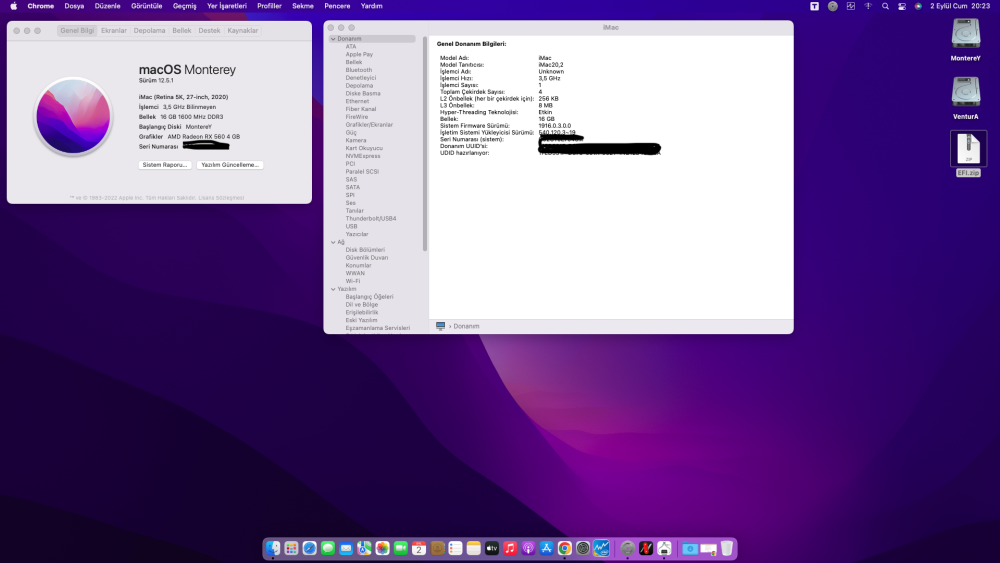This screenshot has height=563, width=1000.
Task: Activate Siri from menu bar
Action: click(918, 6)
